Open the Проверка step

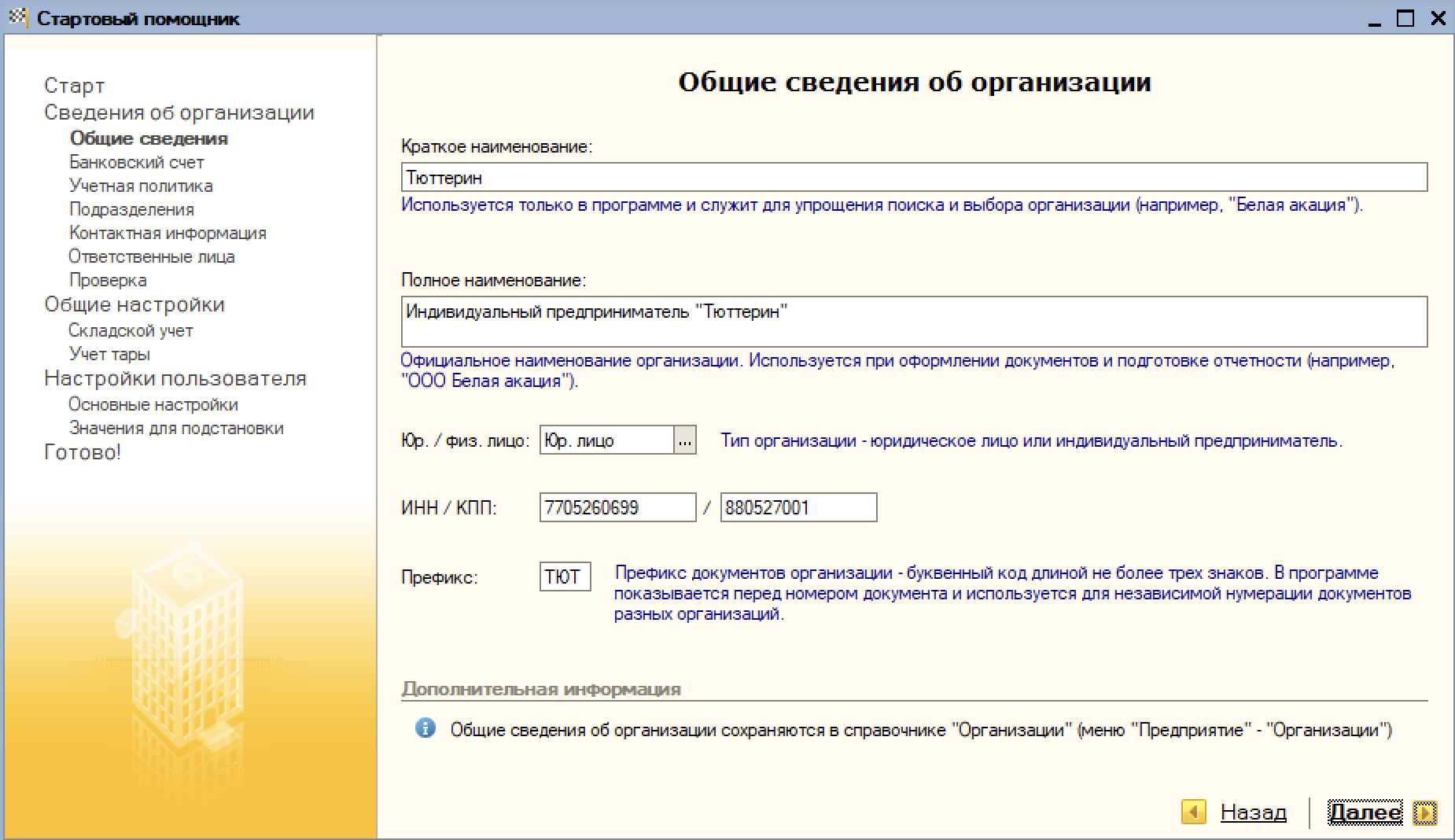point(108,280)
